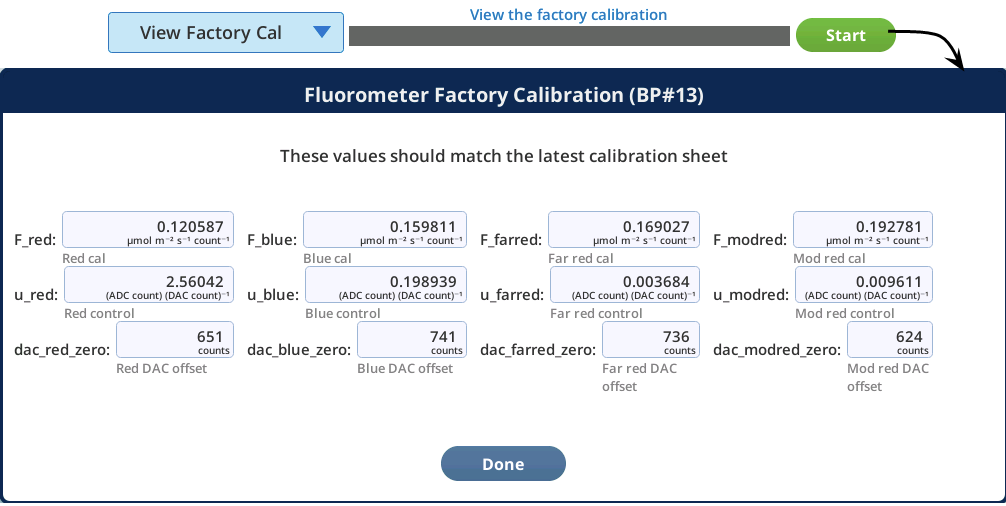Select the F_blue calibration value field
1006x506 pixels.
coord(385,230)
